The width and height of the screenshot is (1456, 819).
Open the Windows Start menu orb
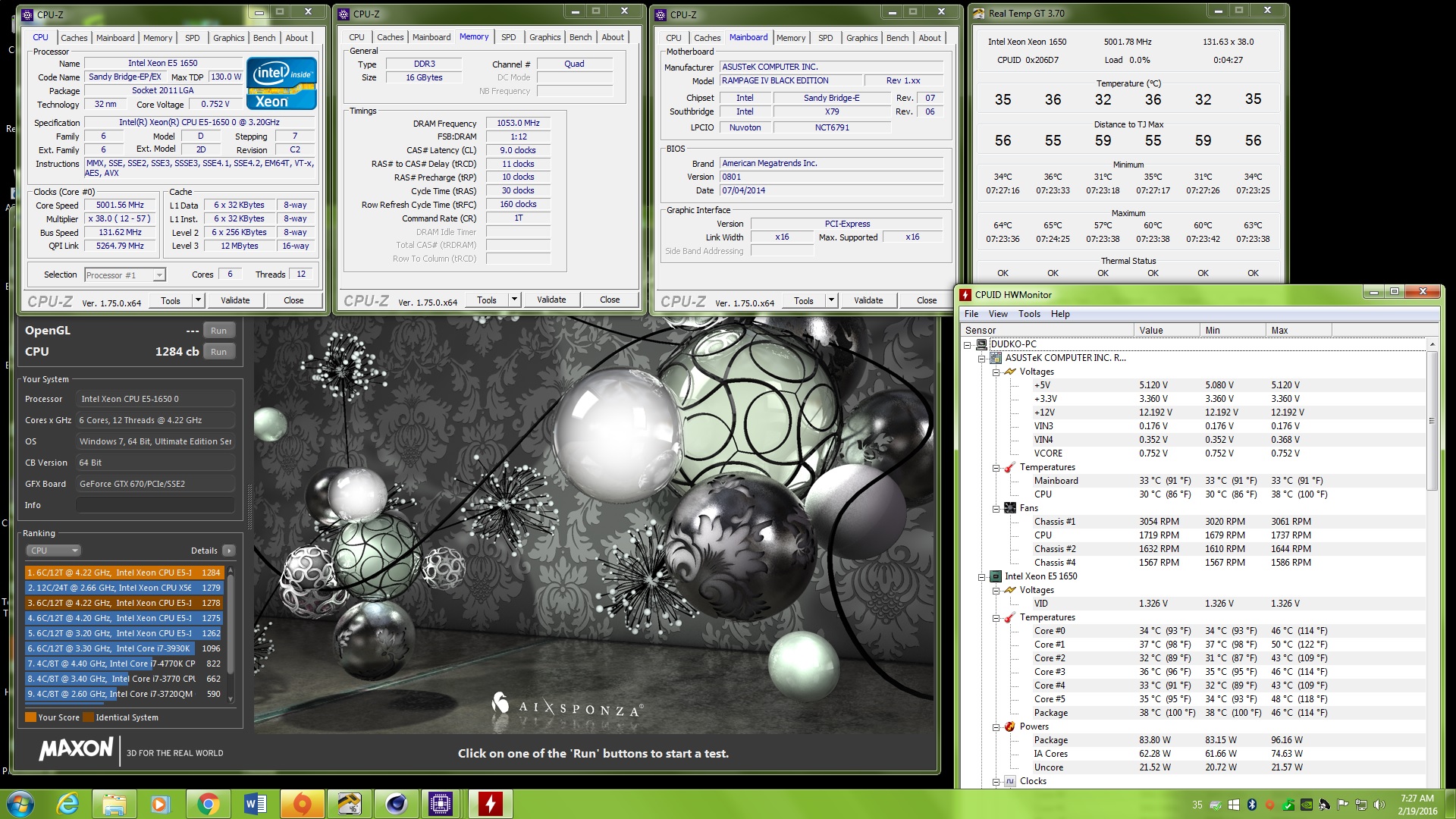(20, 804)
